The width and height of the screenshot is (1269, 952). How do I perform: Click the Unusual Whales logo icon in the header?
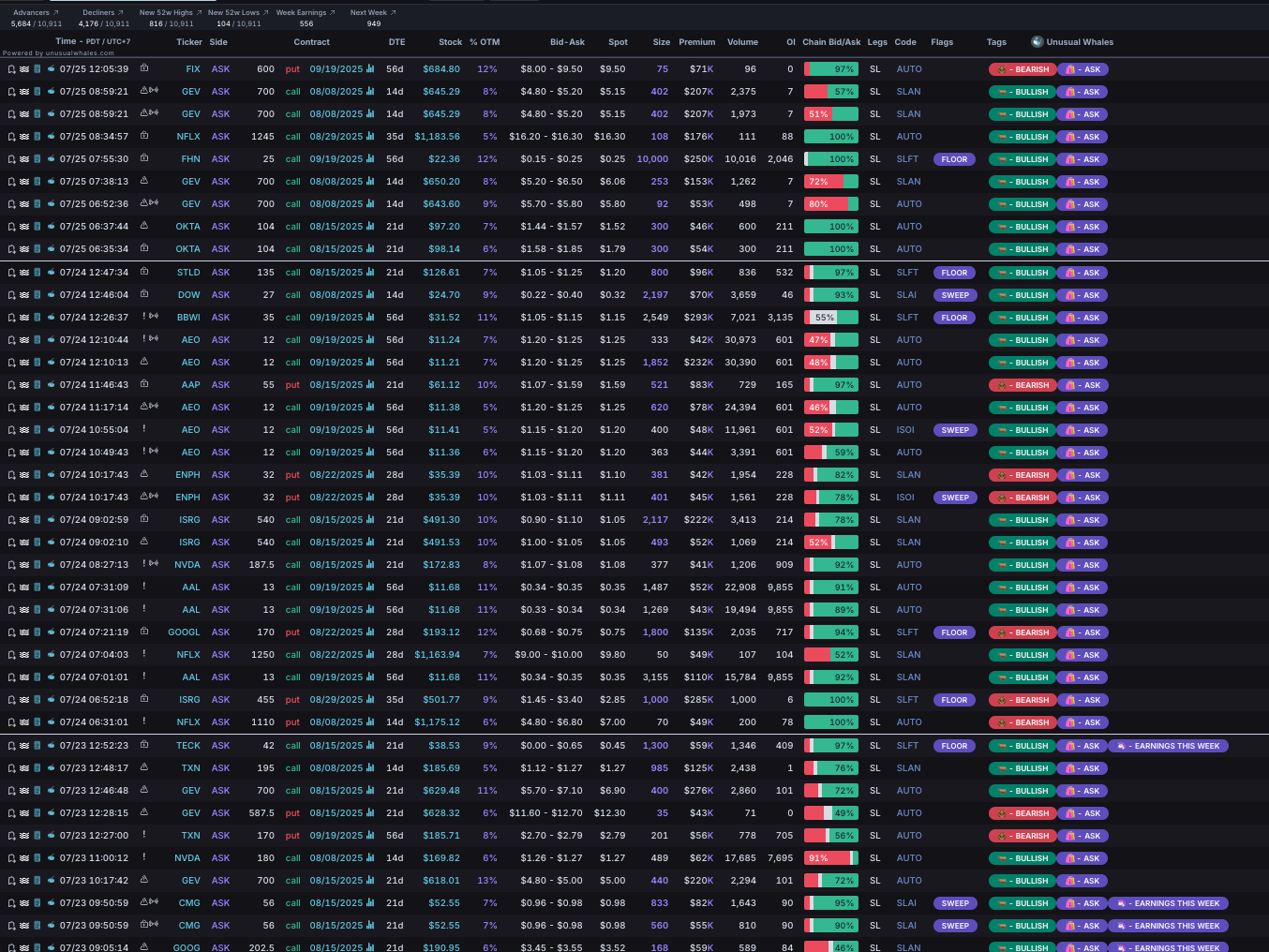click(x=1038, y=41)
